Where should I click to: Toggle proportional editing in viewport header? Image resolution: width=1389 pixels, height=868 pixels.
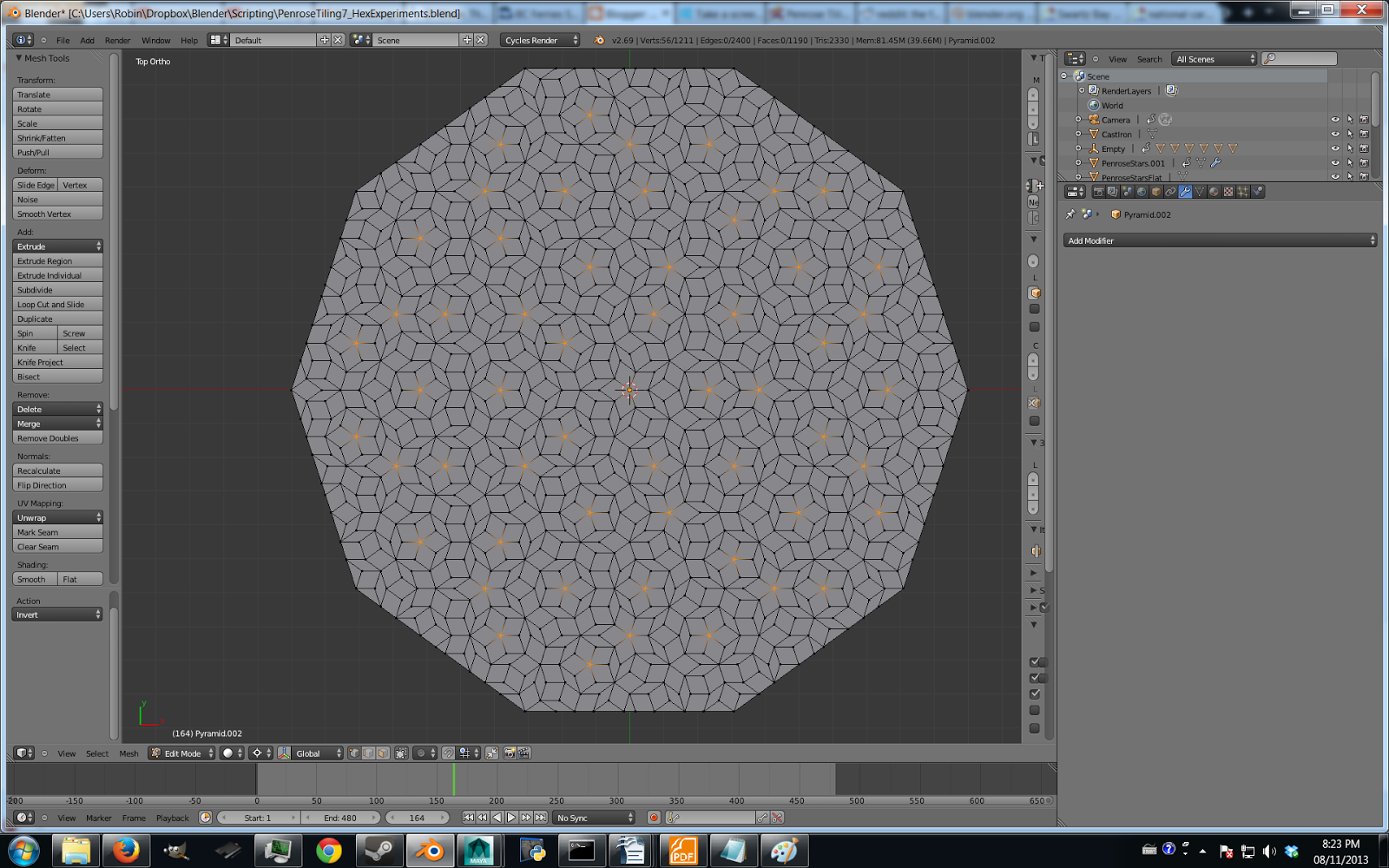[x=421, y=753]
